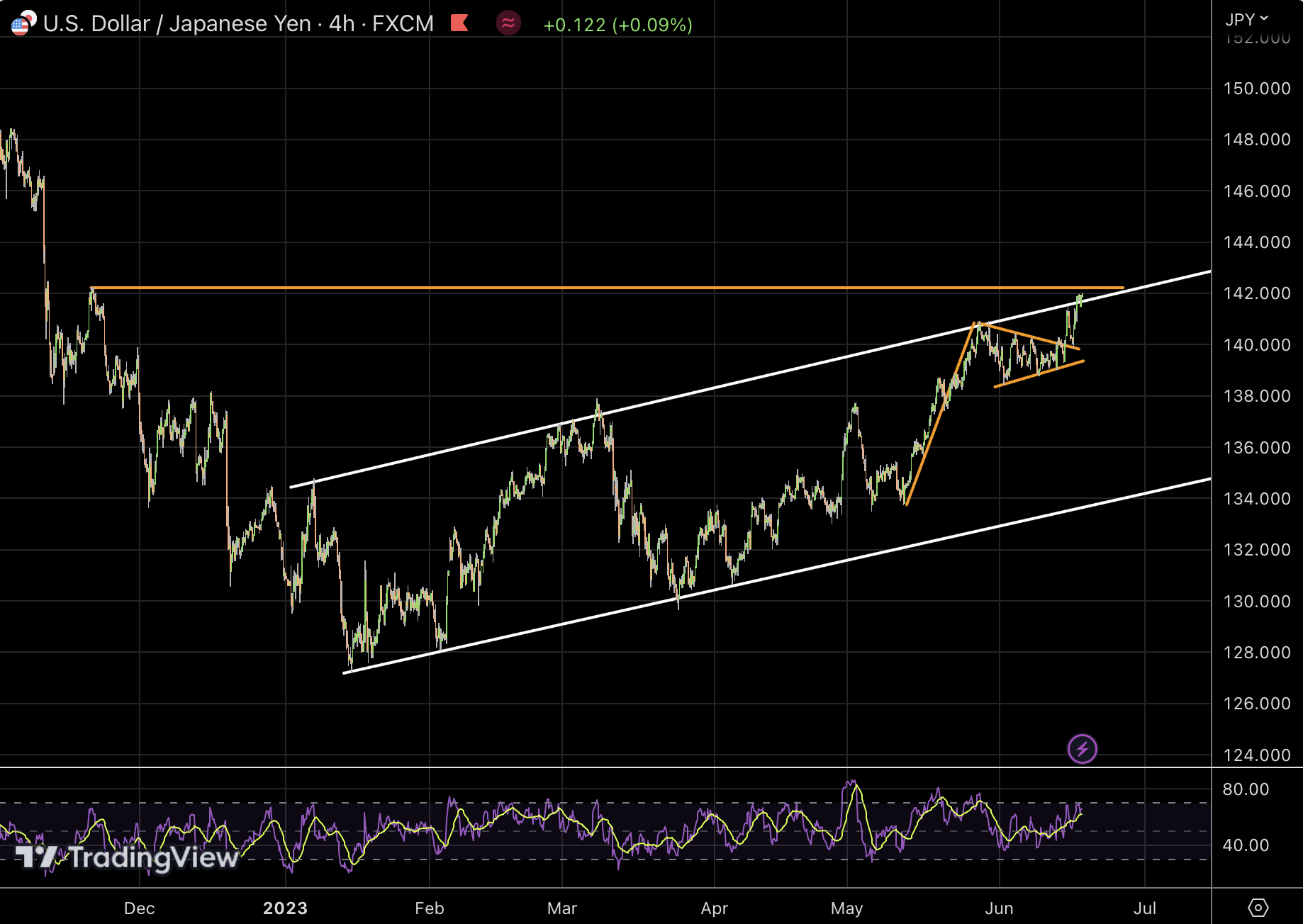The height and width of the screenshot is (924, 1303).
Task: Click the '+0.122 (+0.09%)' price change value
Action: click(x=617, y=25)
